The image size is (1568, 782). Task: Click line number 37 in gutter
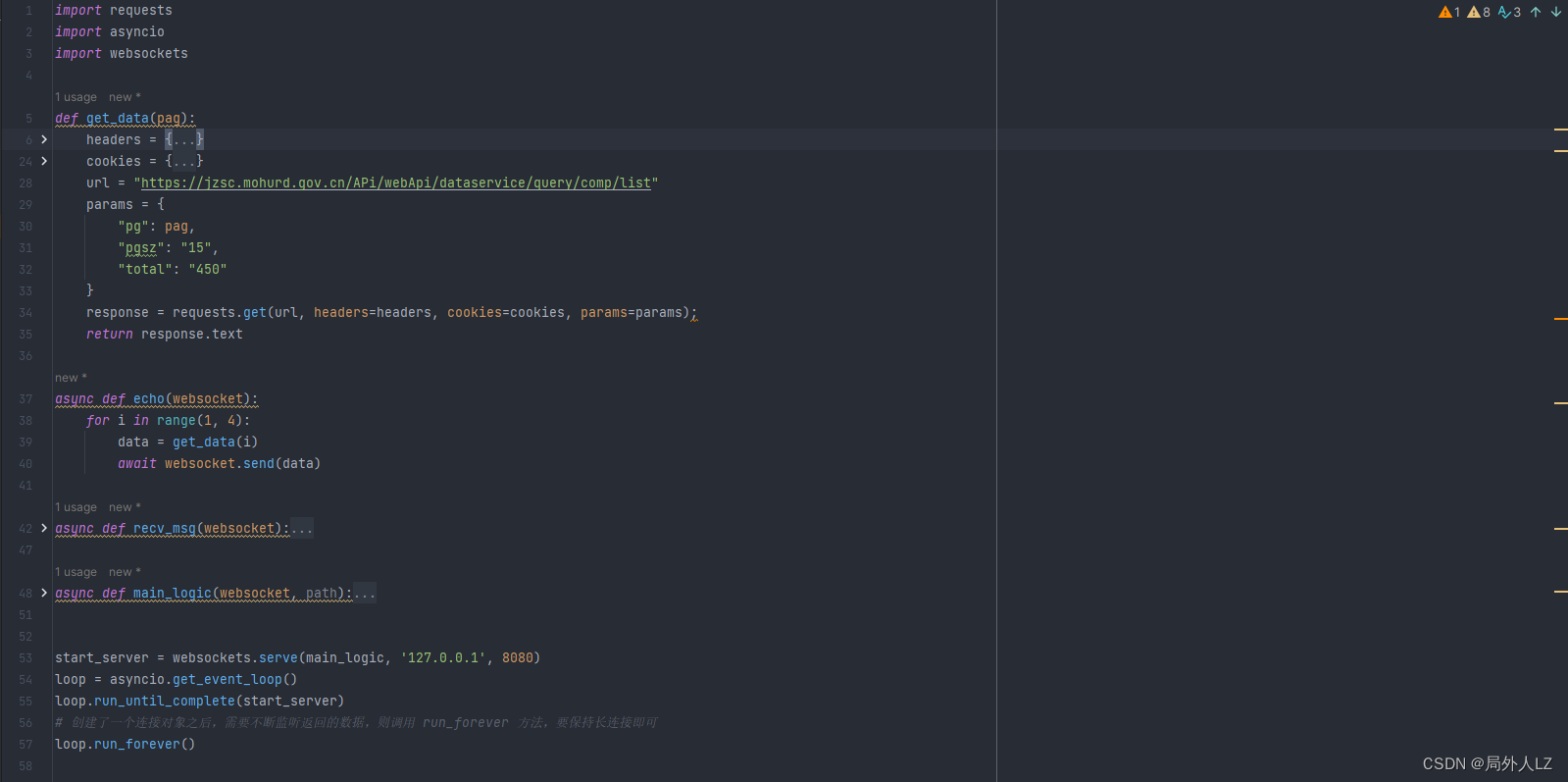(25, 398)
